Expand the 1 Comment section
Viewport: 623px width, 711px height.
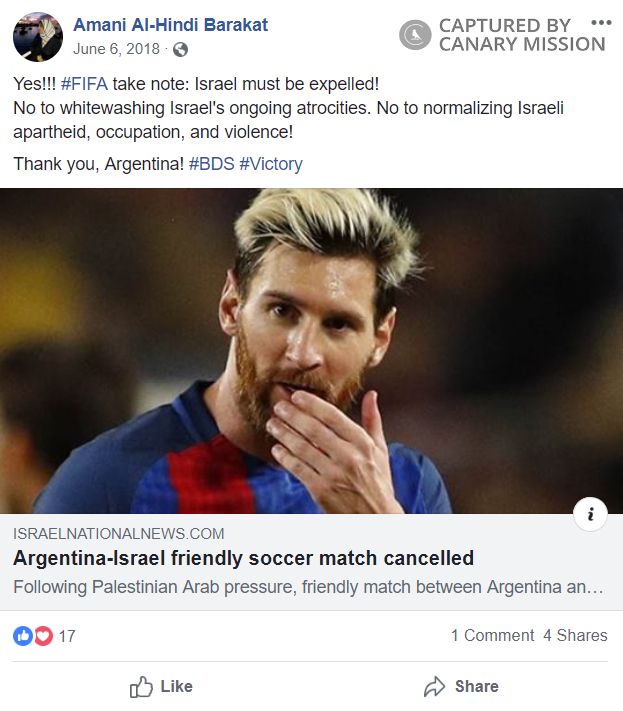(x=492, y=635)
